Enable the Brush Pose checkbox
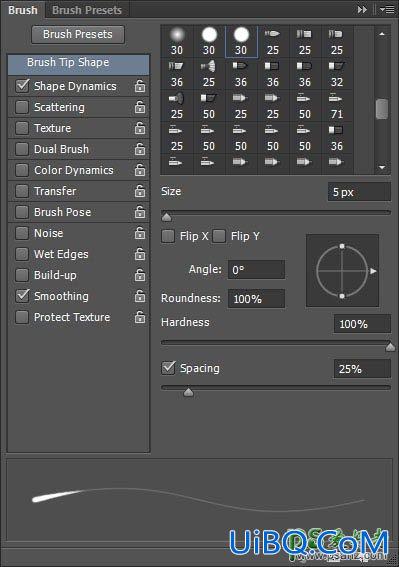 [22, 212]
